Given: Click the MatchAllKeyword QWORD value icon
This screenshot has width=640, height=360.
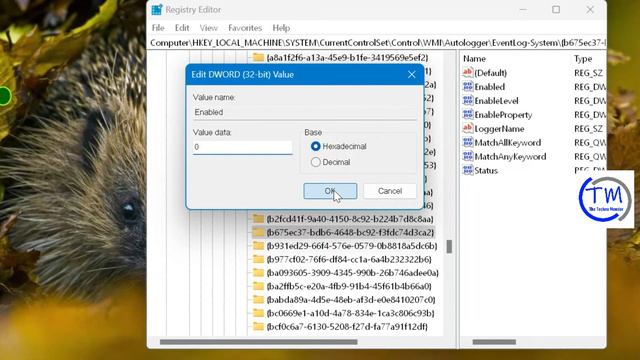Looking at the screenshot, I should pyautogui.click(x=467, y=142).
